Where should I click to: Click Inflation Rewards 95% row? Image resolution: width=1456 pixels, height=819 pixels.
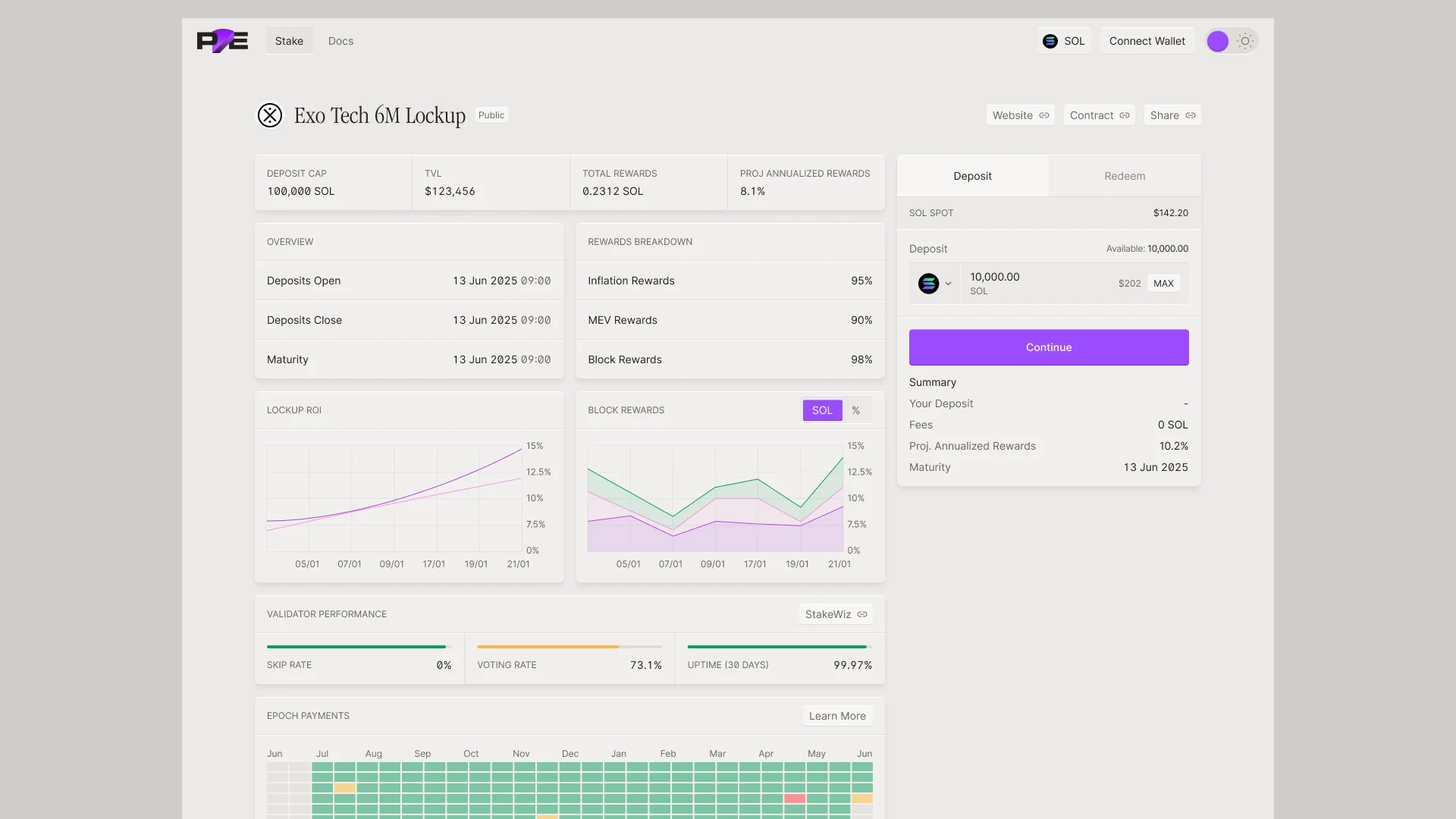coord(730,281)
